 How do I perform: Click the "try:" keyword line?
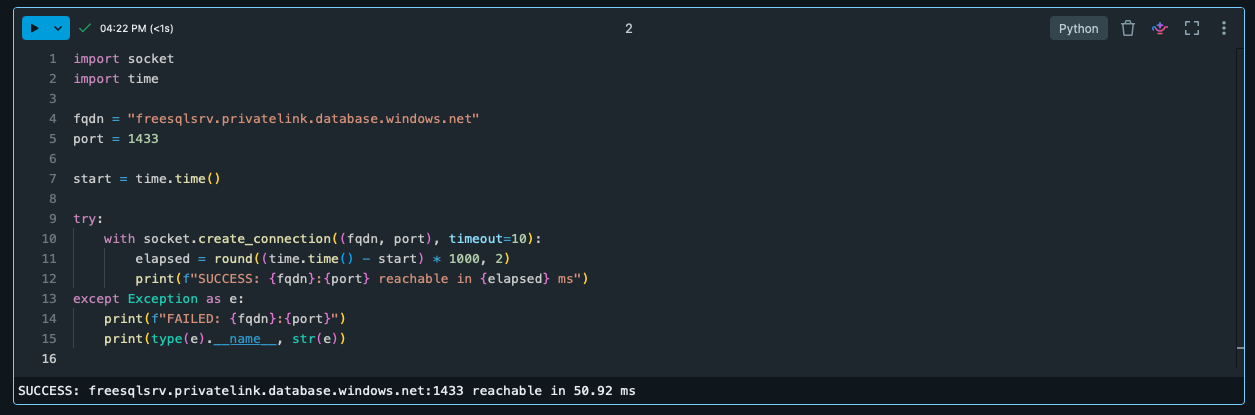tap(88, 219)
